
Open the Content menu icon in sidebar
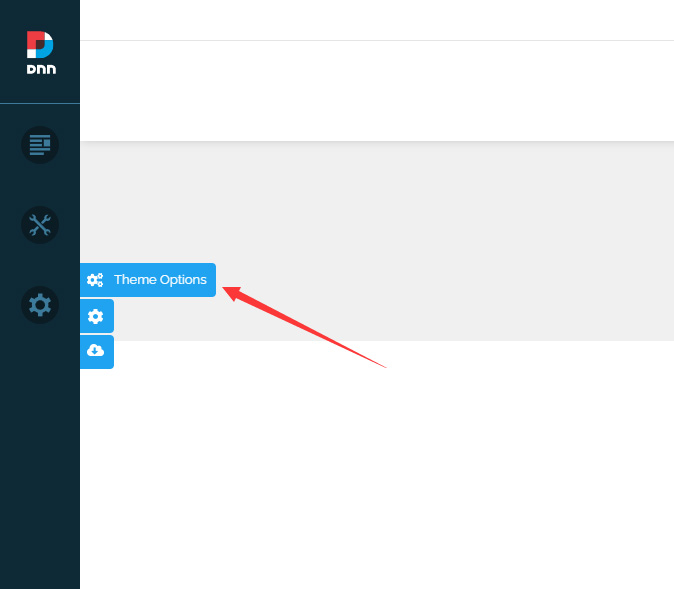tap(40, 145)
